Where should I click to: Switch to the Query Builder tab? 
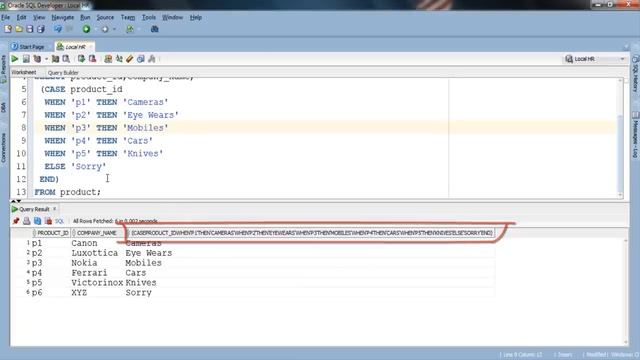pos(63,73)
